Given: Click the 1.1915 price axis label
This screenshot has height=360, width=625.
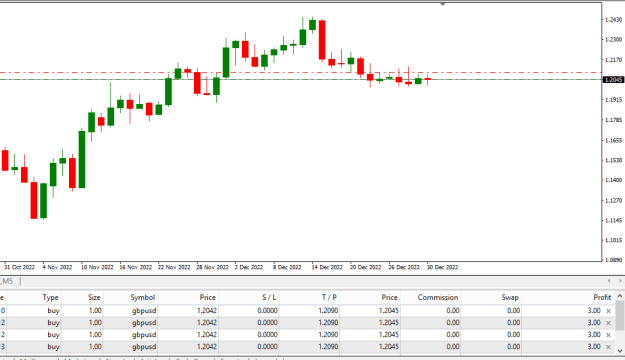Looking at the screenshot, I should 613,100.
